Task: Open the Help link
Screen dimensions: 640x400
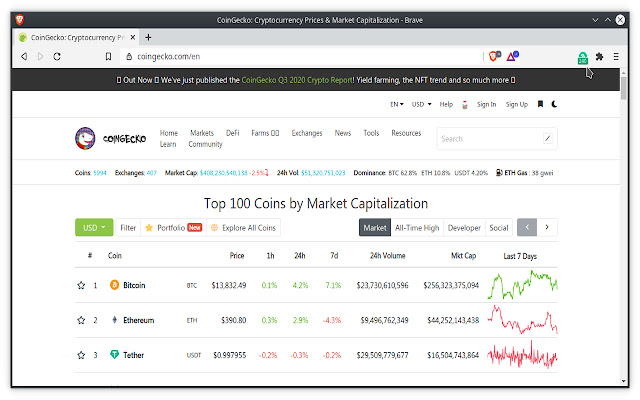Action: (x=446, y=104)
